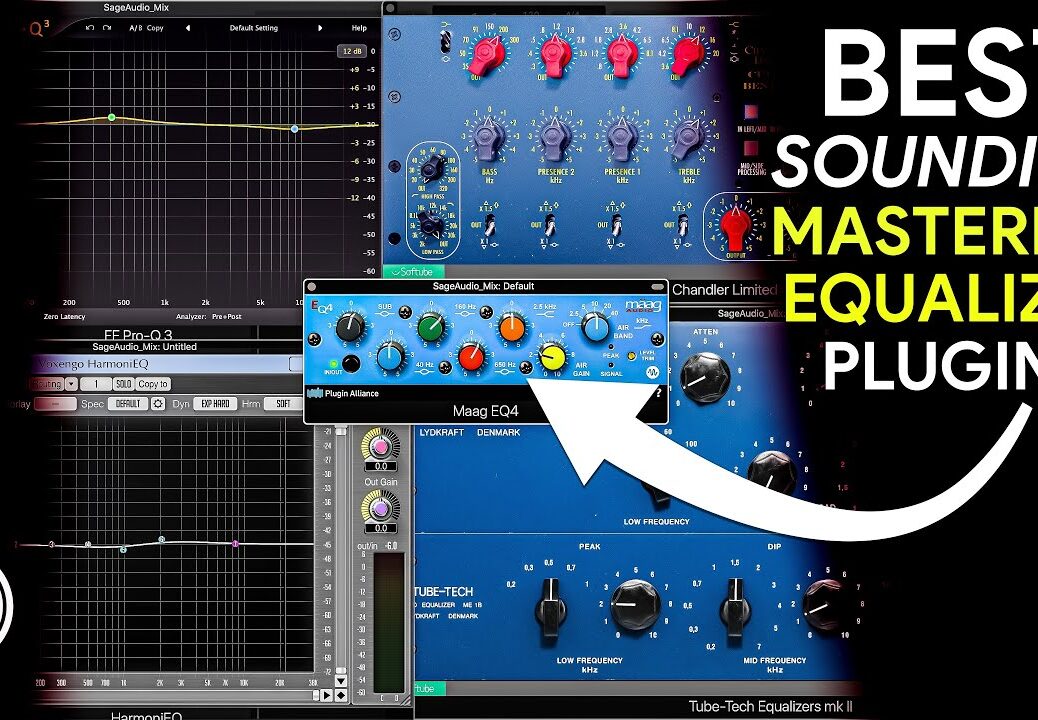This screenshot has width=1038, height=720.
Task: Click the redo arrow in Pro-Q 3
Action: (107, 28)
